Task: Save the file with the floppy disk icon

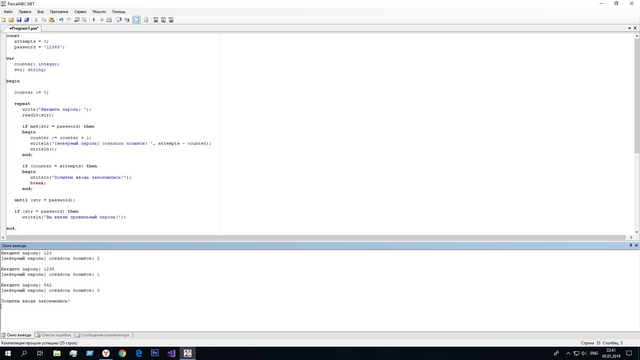Action: pyautogui.click(x=19, y=20)
